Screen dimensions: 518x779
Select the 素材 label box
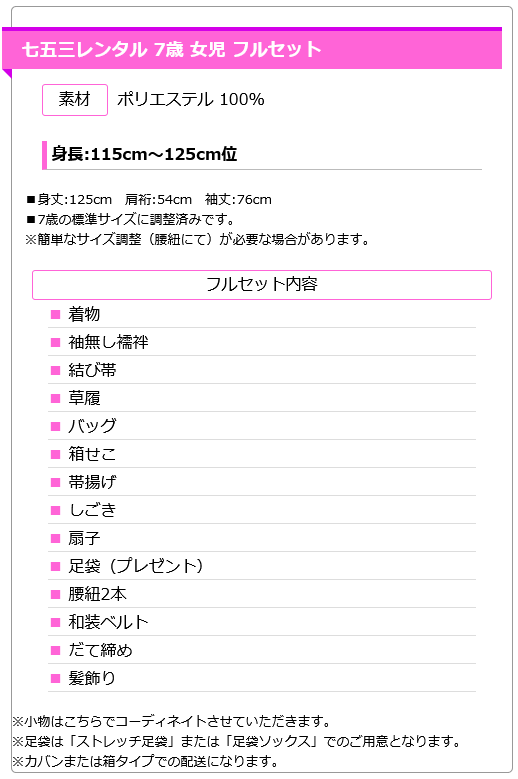click(75, 100)
